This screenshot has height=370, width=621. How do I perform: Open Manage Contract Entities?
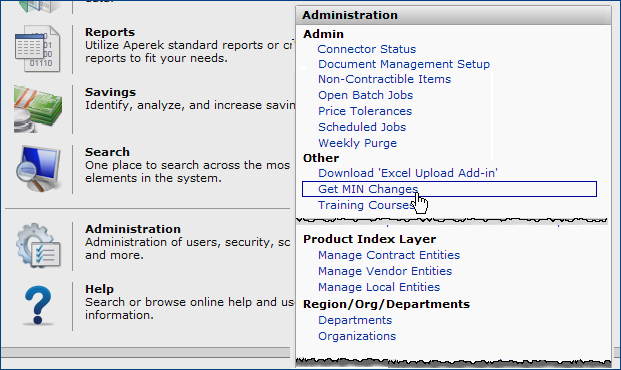[x=389, y=255]
